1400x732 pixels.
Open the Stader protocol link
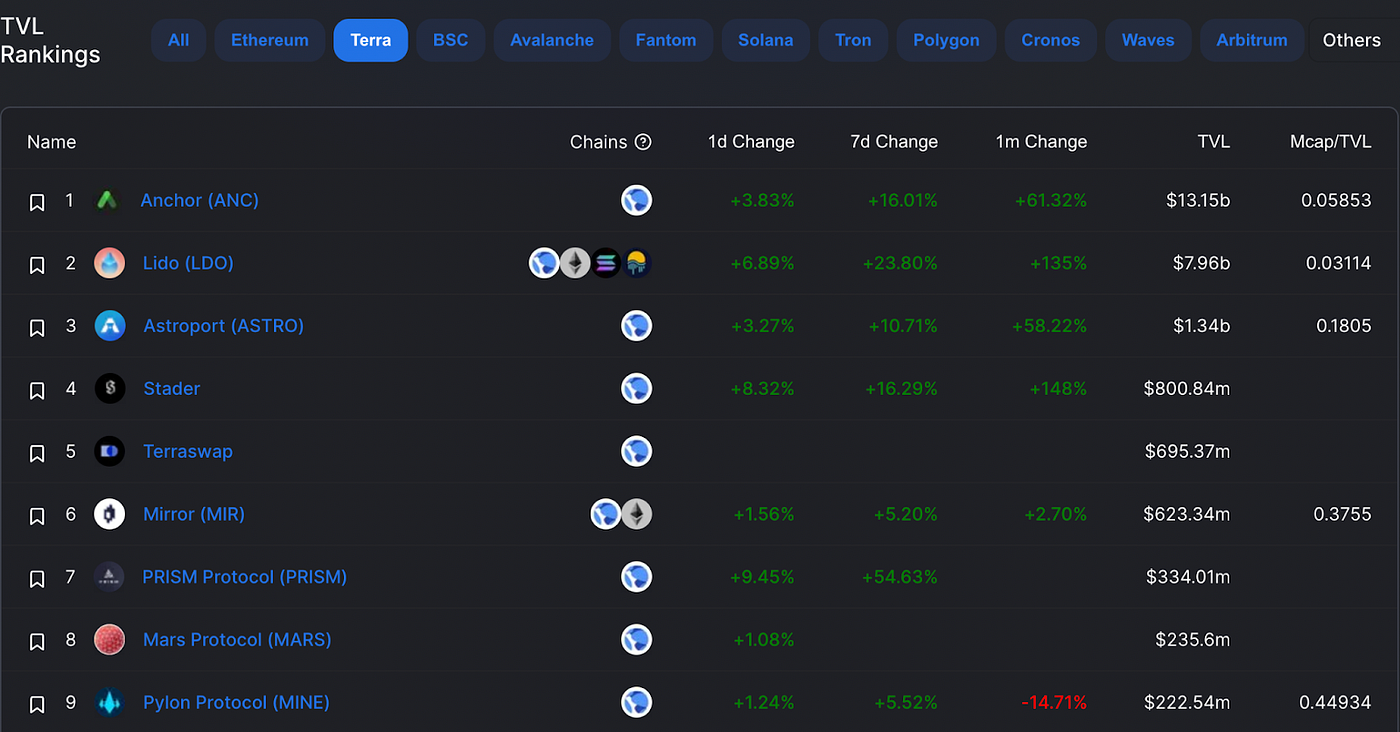tap(171, 388)
